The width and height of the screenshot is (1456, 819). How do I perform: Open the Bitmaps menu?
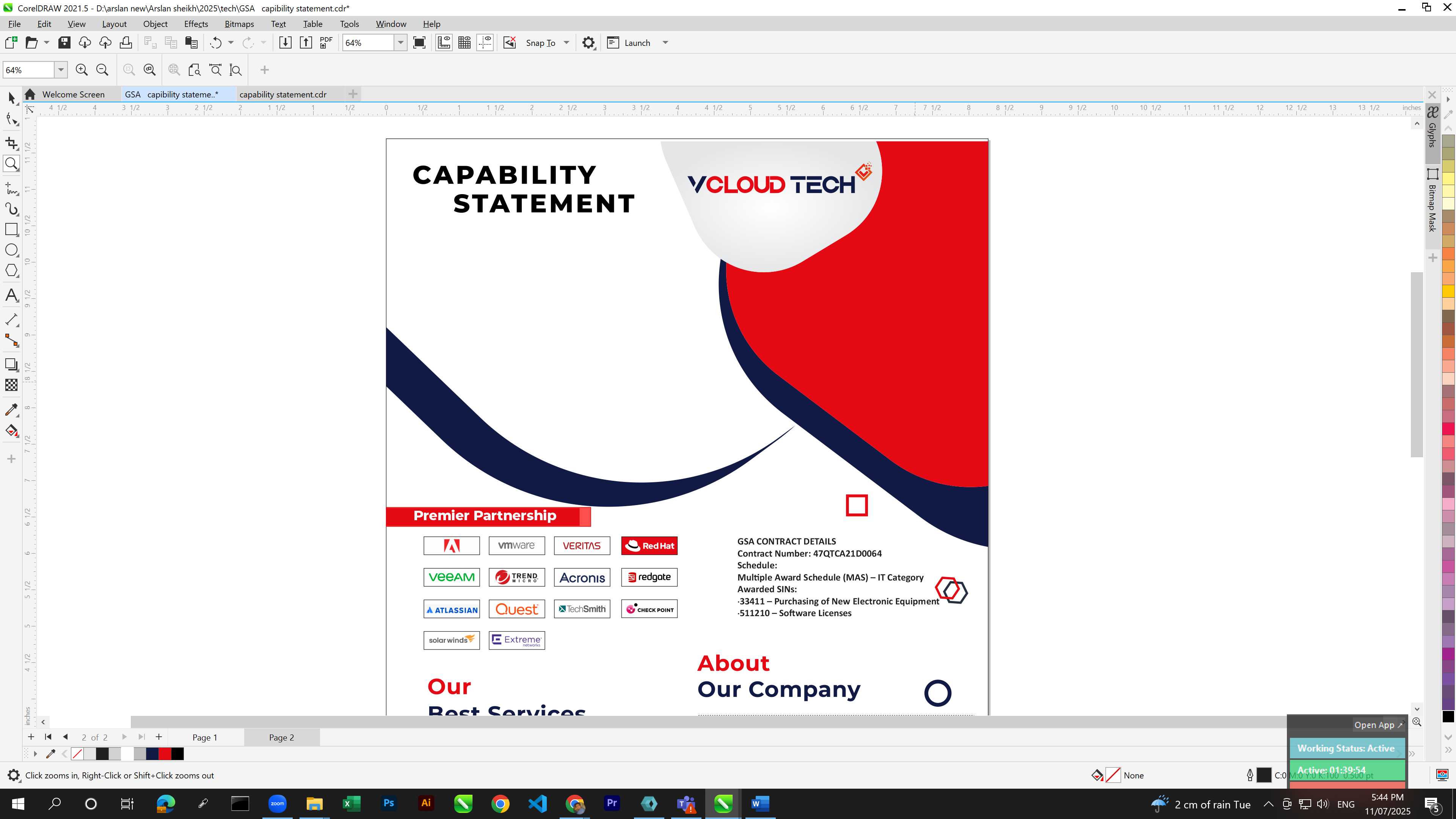pos(239,24)
